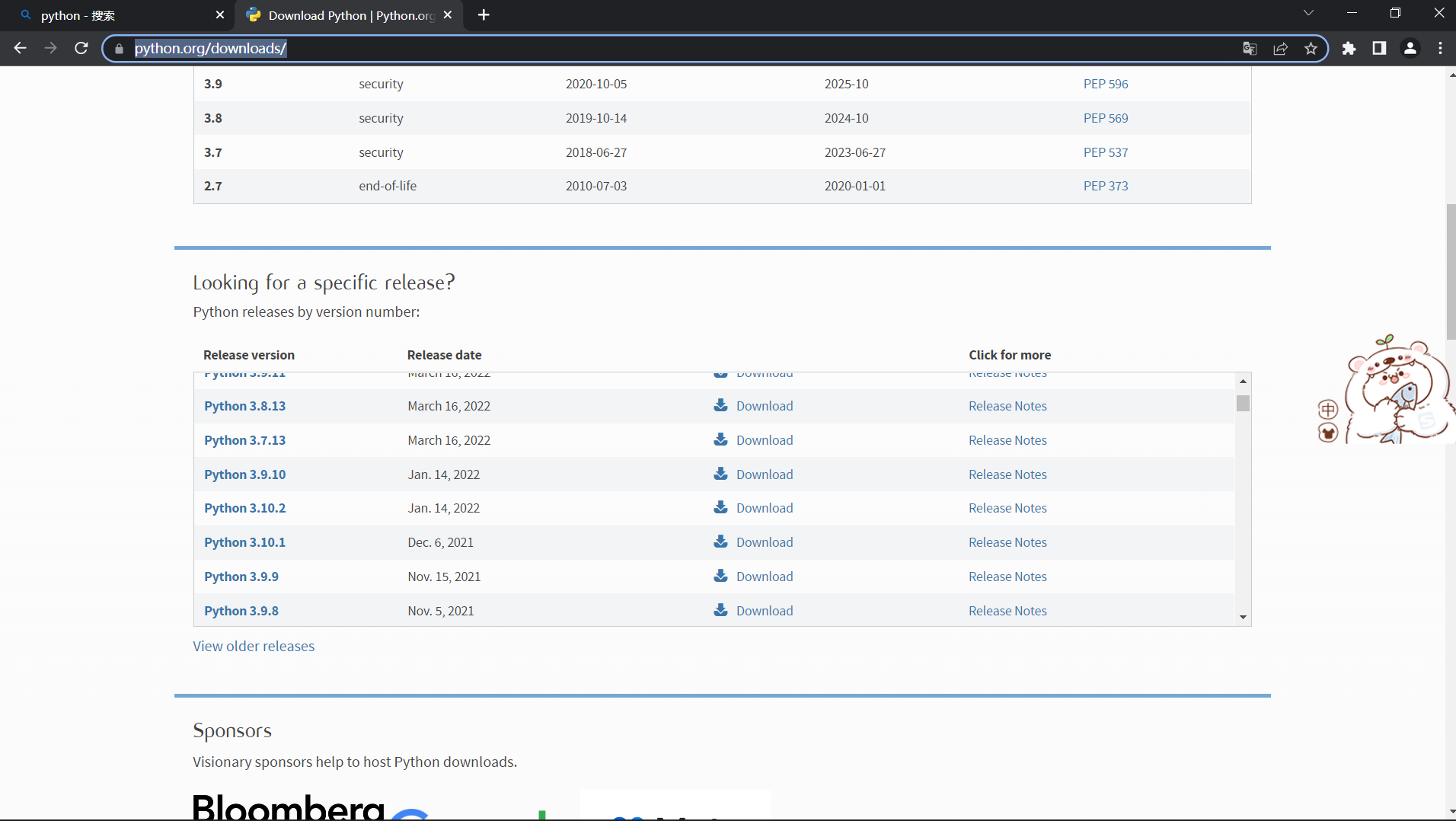
Task: Open Python 3.10.1 release page
Action: (244, 542)
